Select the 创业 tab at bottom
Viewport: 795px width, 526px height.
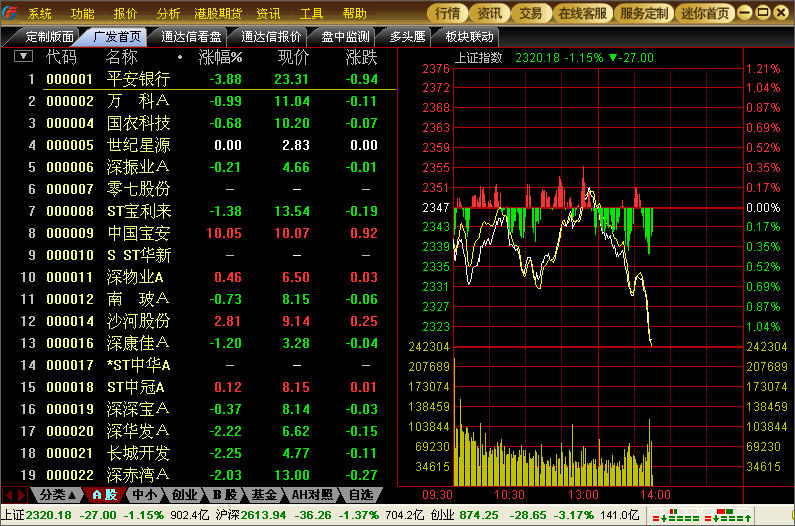pos(184,494)
